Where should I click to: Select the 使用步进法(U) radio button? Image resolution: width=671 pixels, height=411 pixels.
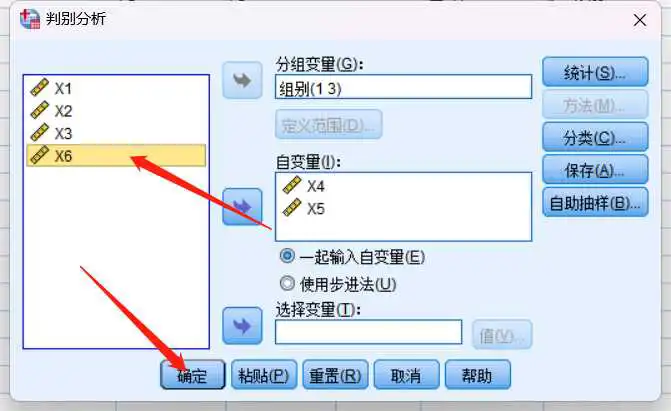(287, 283)
